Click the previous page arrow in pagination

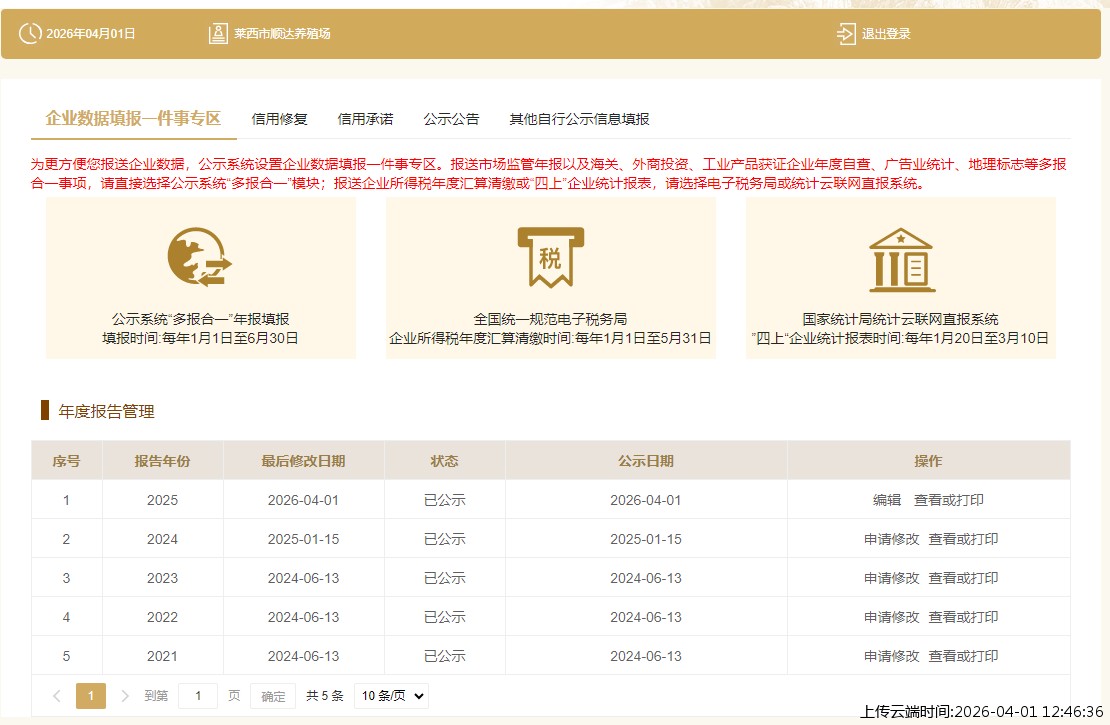point(56,695)
